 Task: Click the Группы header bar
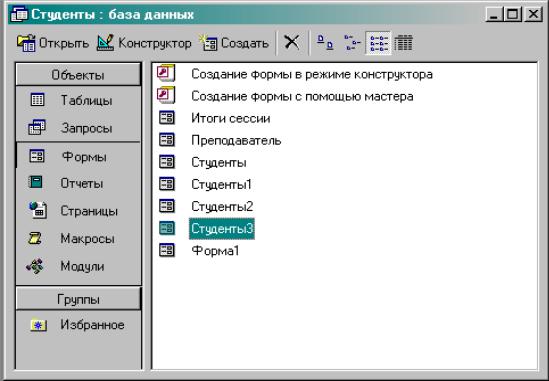(78, 299)
